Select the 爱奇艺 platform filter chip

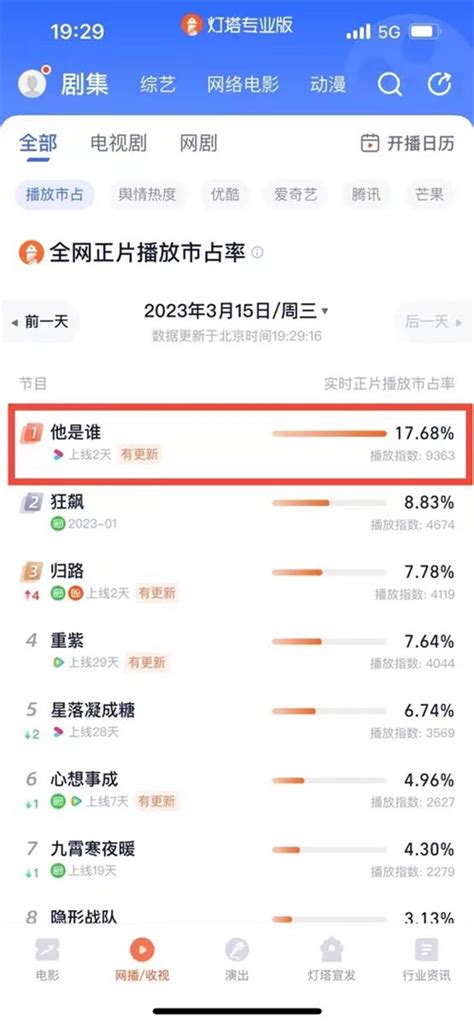[295, 194]
